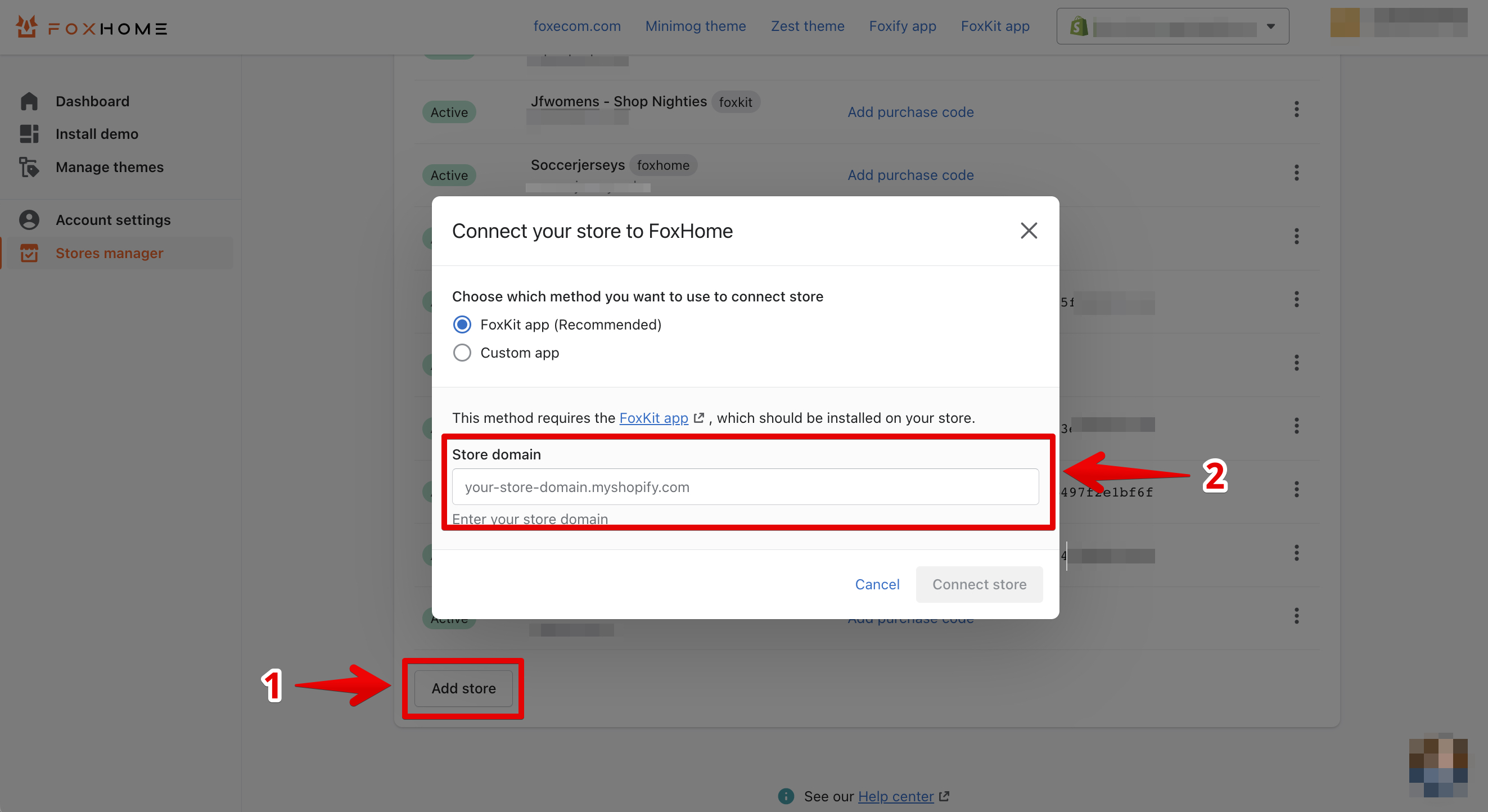The image size is (1488, 812).
Task: Click the external link icon beside FoxKit app
Action: [x=699, y=418]
